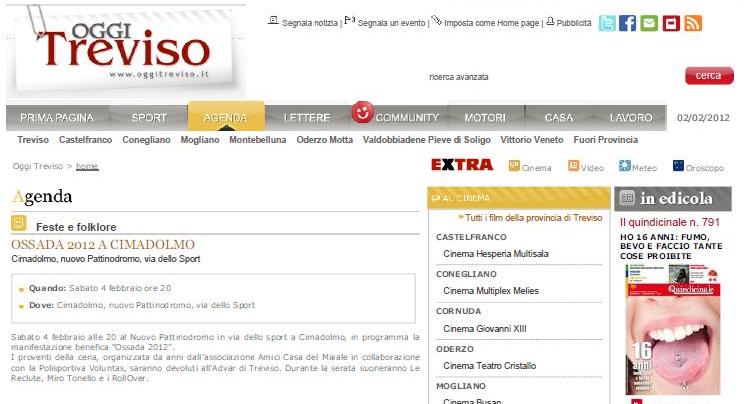The image size is (748, 404).
Task: Select the Castelfranco area link
Action: point(85,140)
